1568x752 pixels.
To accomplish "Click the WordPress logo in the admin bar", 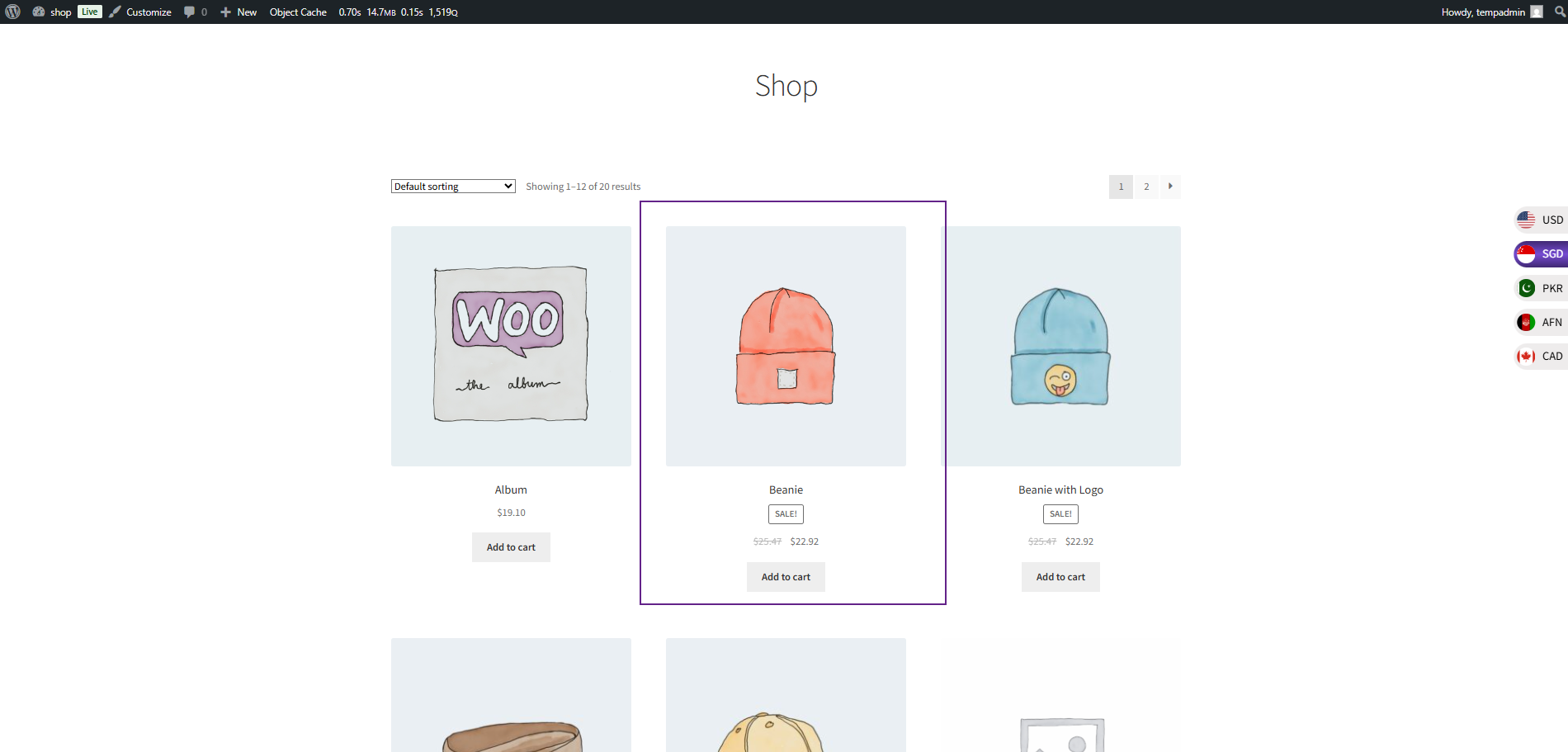I will coord(12,12).
